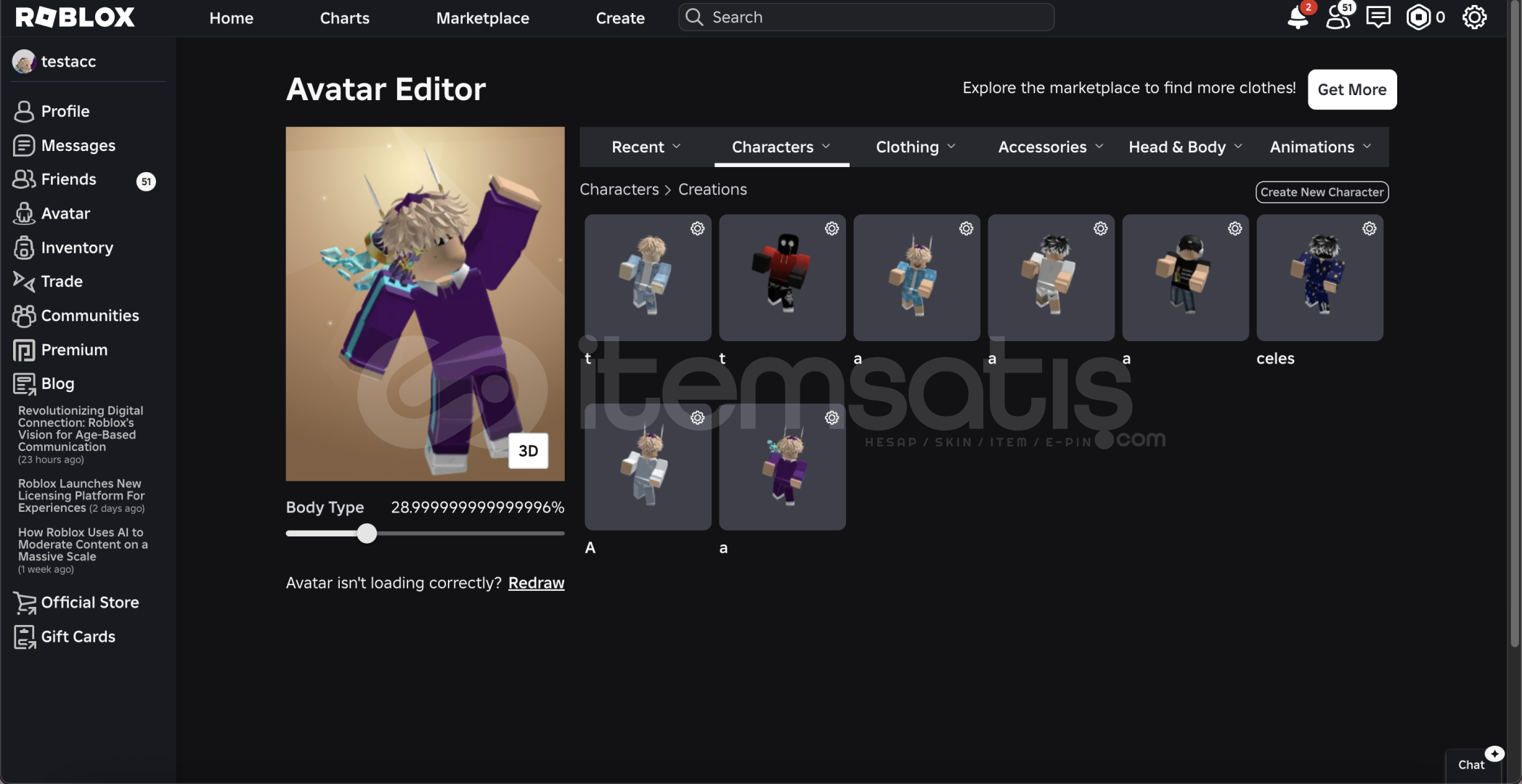
Task: Select the purple outfit character thumbnail
Action: tap(782, 467)
